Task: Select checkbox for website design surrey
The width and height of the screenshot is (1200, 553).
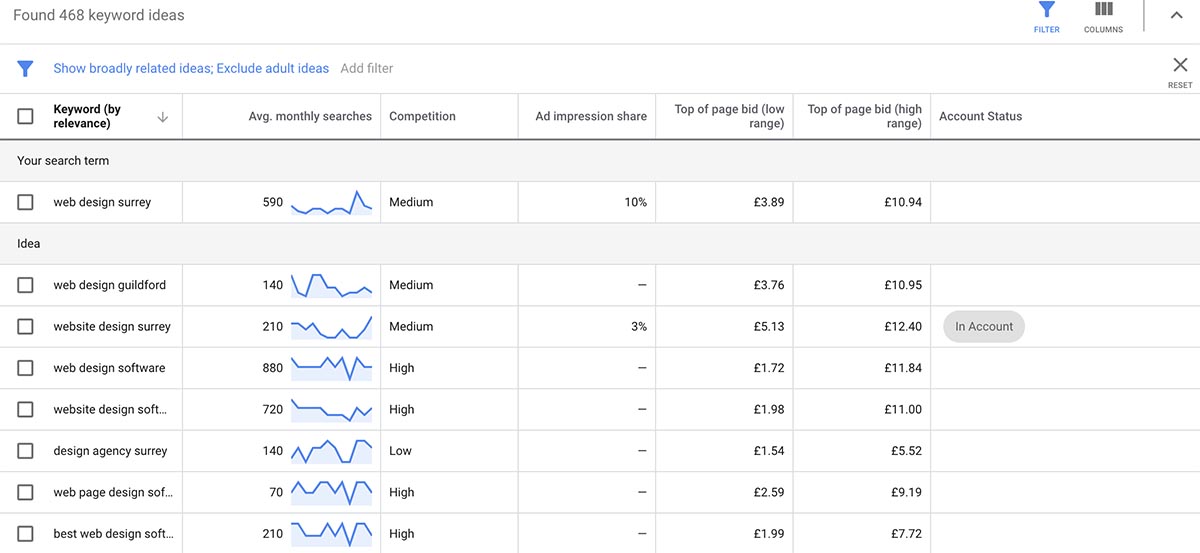Action: coord(25,326)
